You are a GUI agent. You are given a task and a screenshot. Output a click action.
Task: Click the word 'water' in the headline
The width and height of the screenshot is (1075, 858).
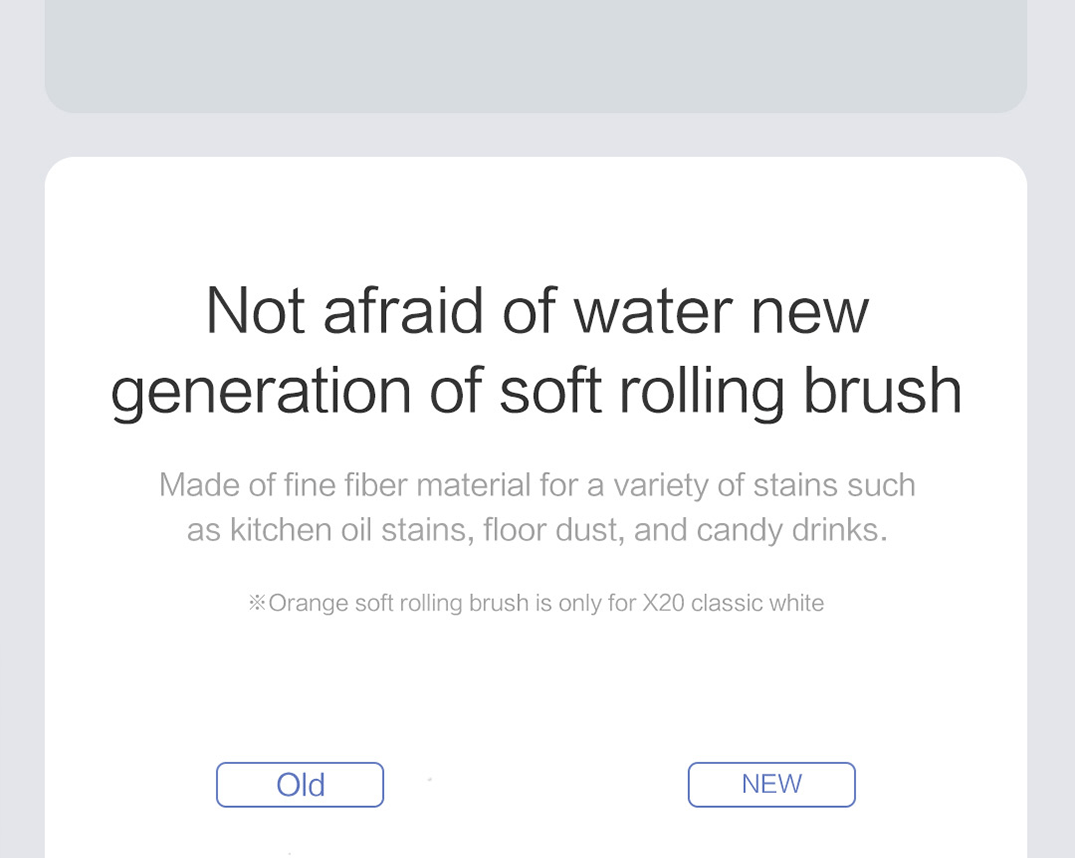pos(653,312)
